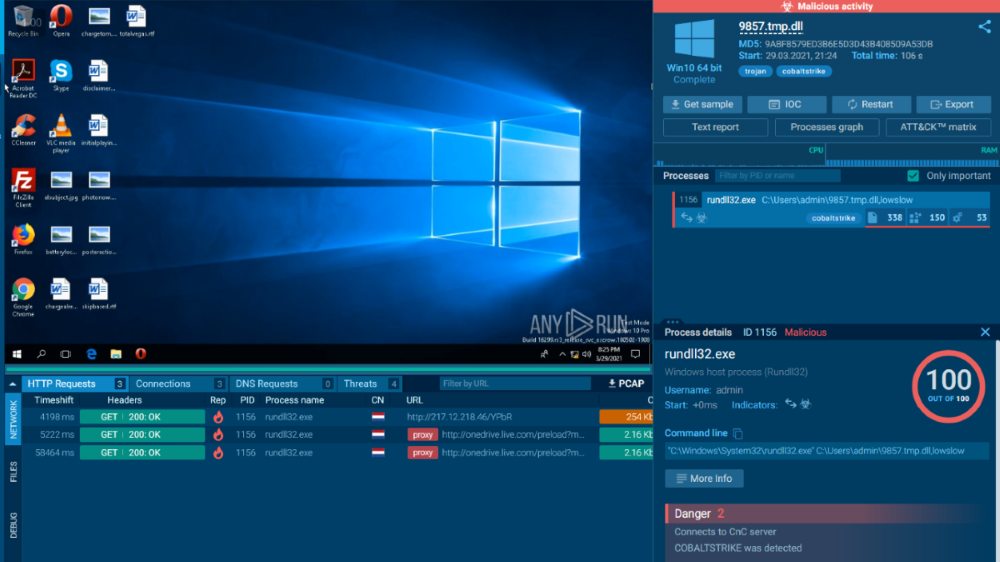Click the CPU RAM usage timeline
1000x562 pixels.
[x=827, y=156]
